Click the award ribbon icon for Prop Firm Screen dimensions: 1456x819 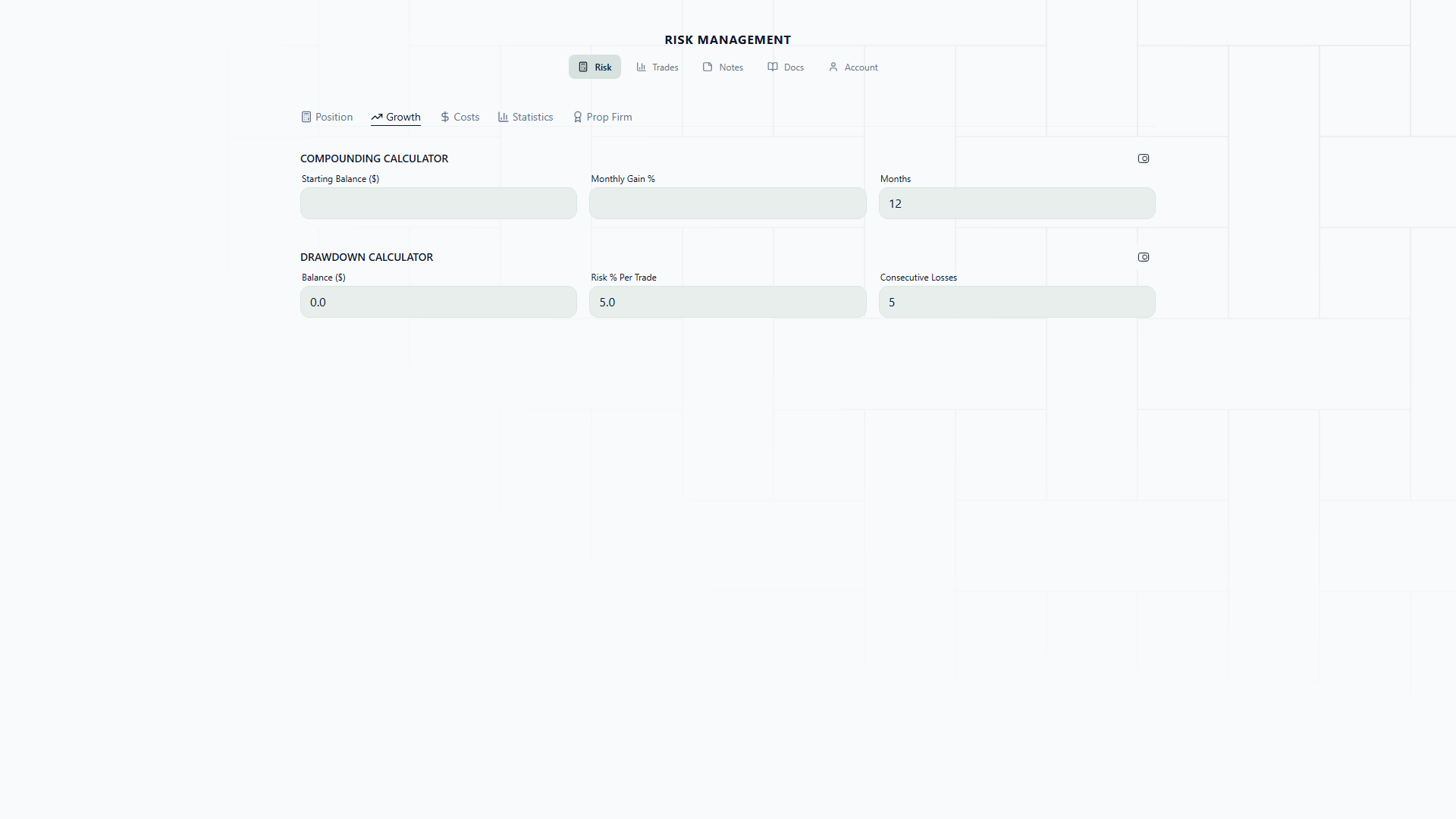point(578,118)
